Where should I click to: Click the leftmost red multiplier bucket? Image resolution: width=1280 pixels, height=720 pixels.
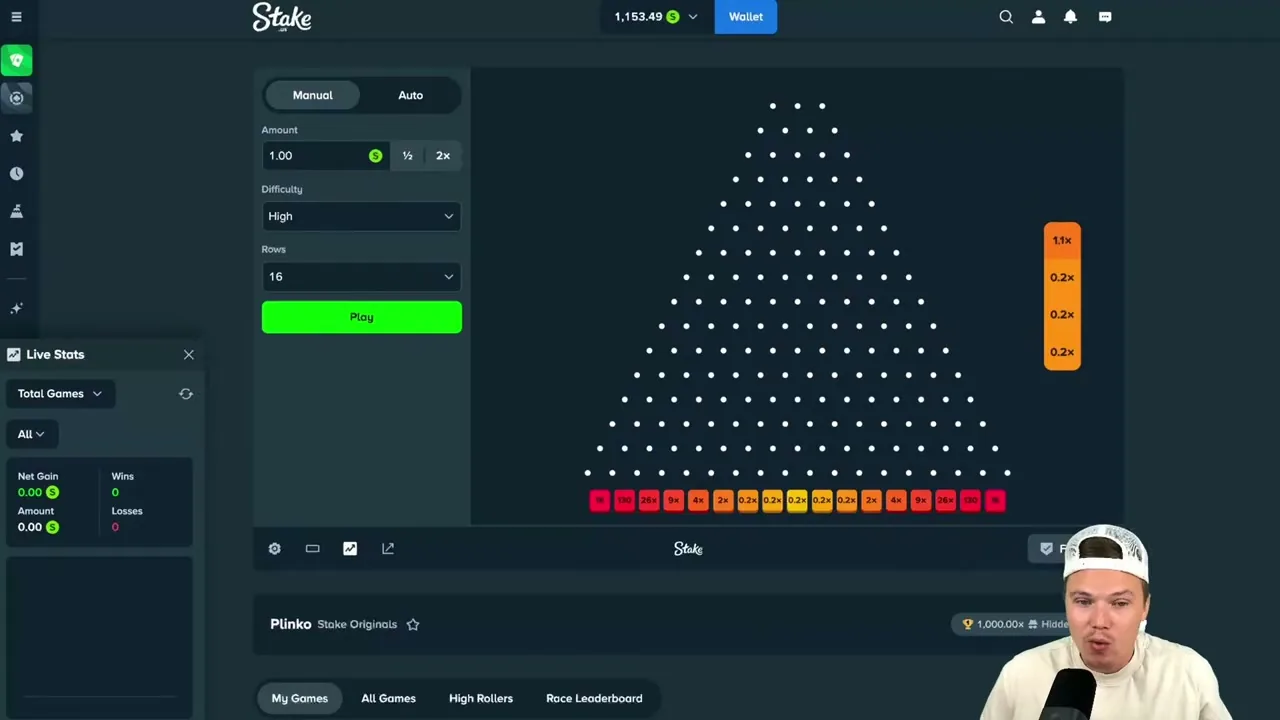point(599,500)
